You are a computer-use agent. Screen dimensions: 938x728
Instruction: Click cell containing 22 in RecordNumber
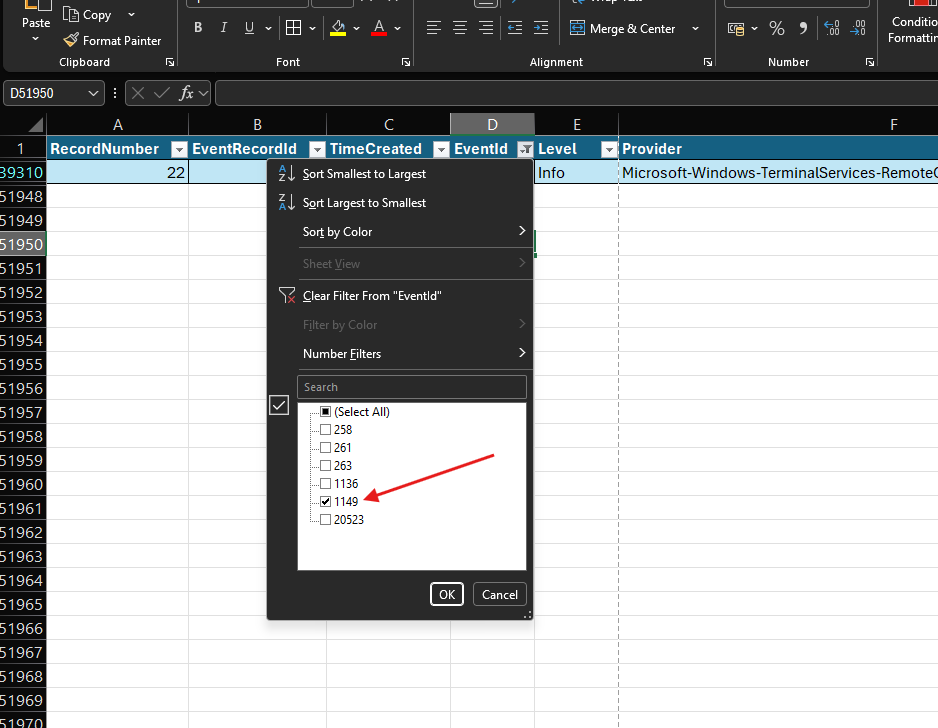(117, 173)
